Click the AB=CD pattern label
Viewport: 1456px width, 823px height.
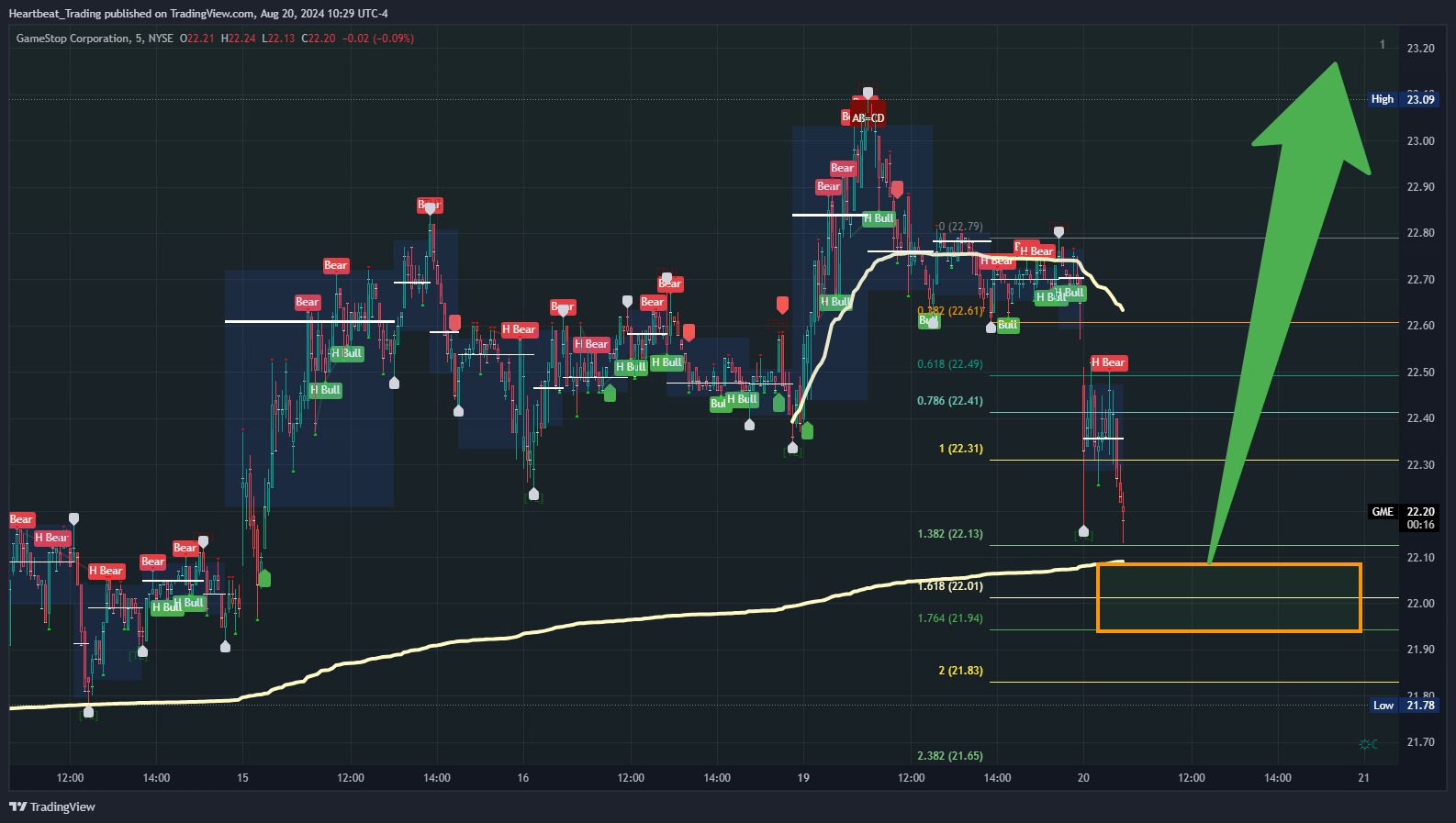[868, 117]
